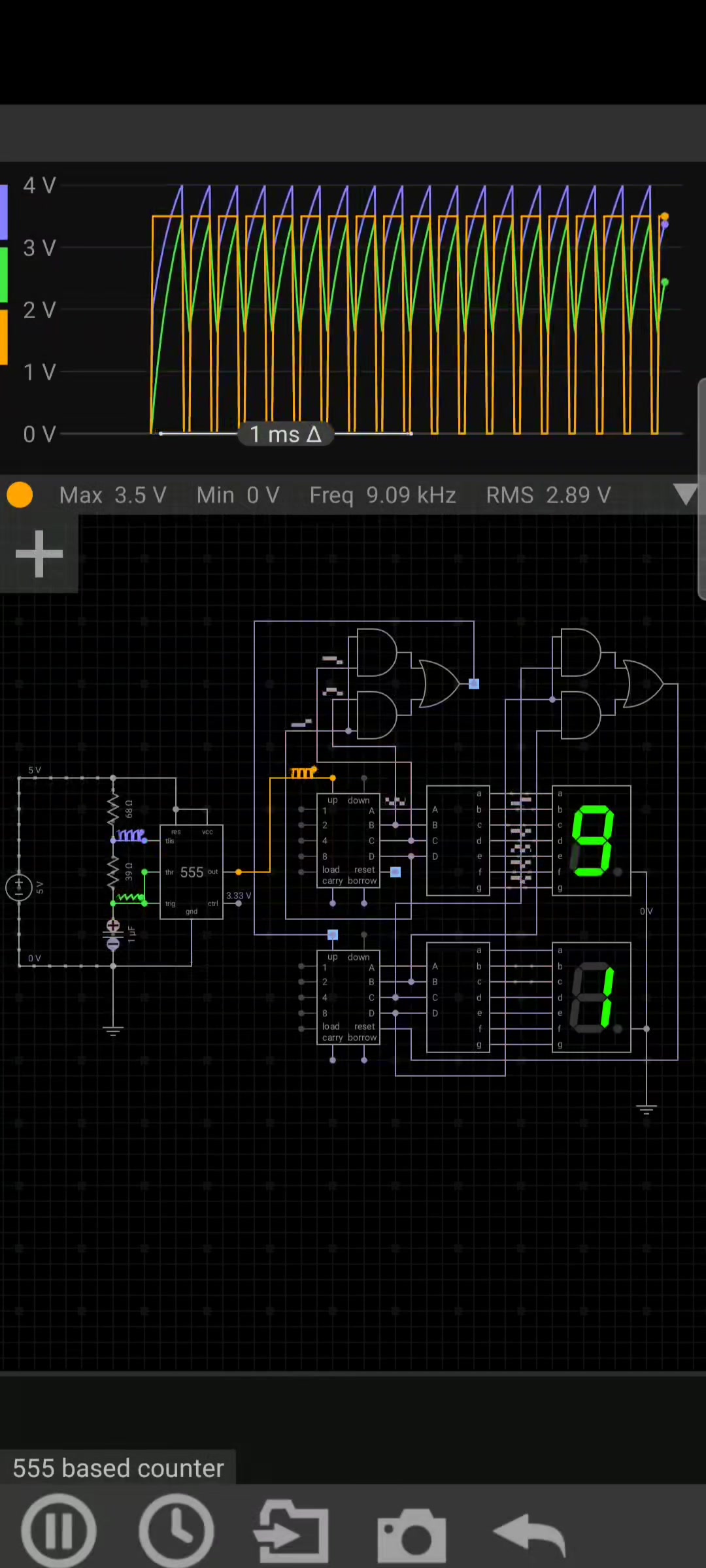Viewport: 706px width, 1568px height.
Task: Select the lower seven-segment decoder block
Action: pyautogui.click(x=458, y=997)
